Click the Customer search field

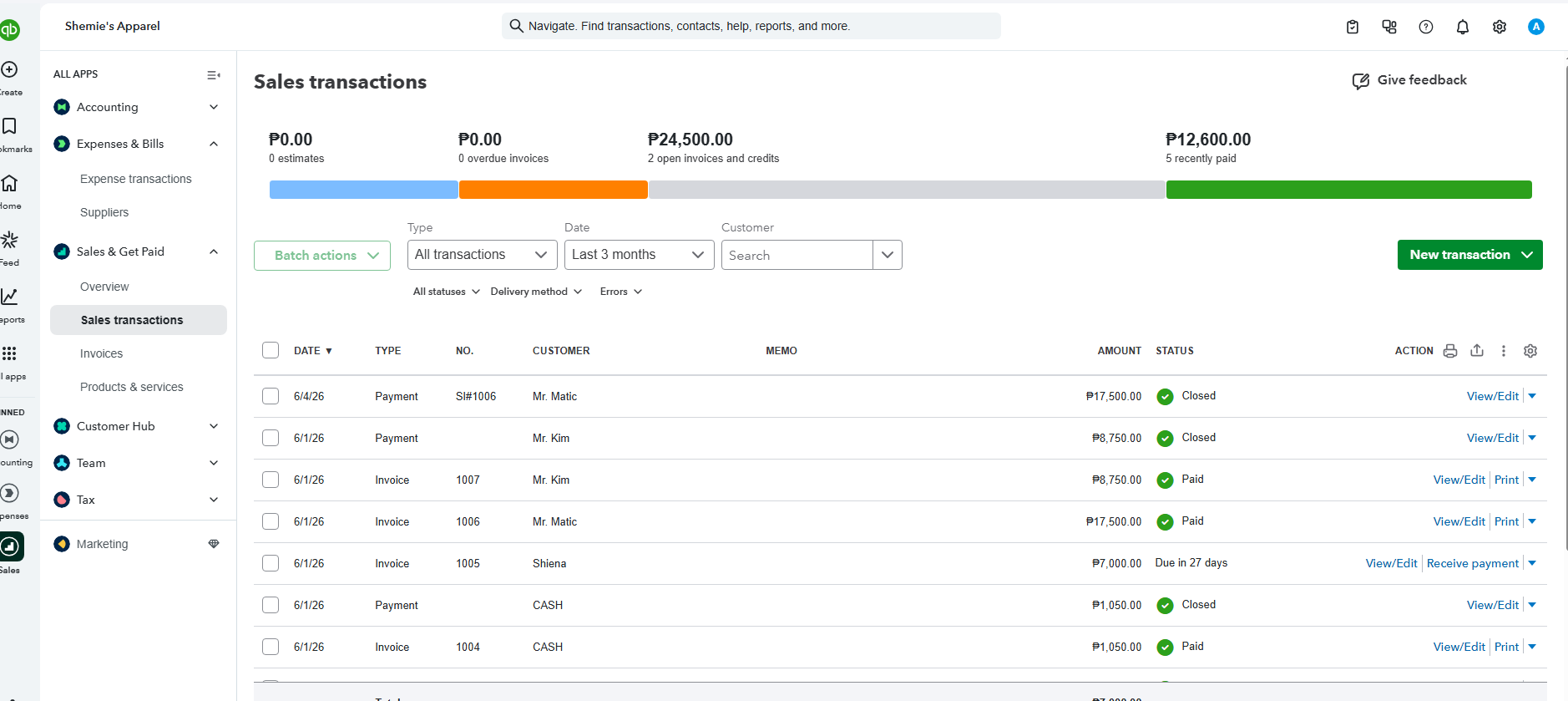coord(797,255)
